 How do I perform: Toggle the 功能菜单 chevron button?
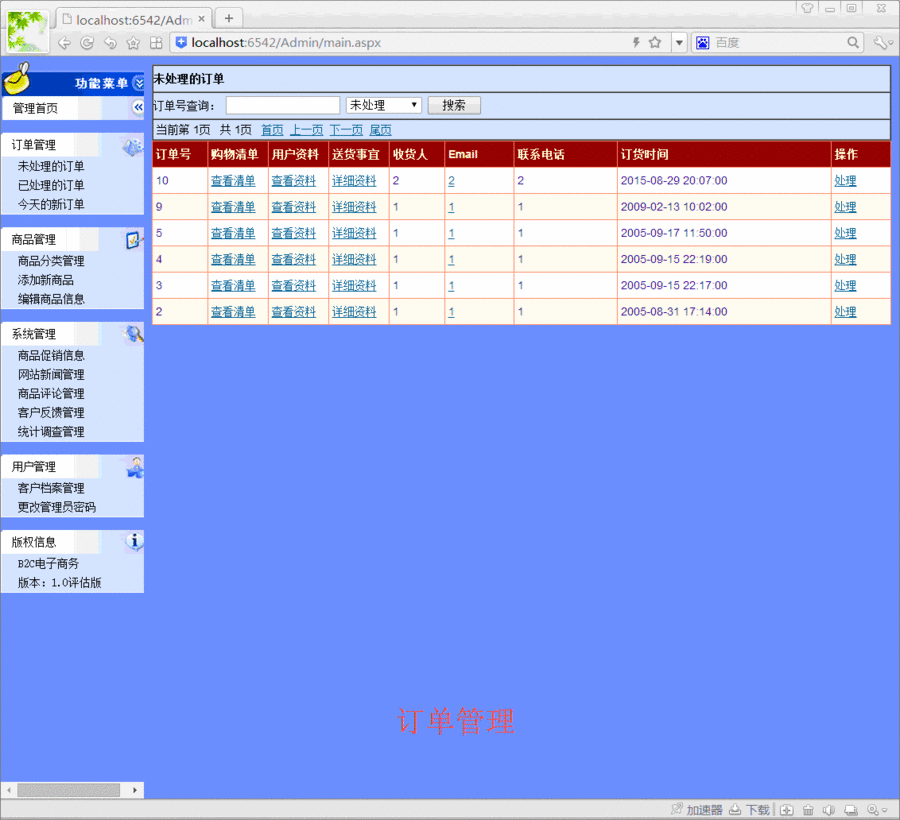click(x=137, y=83)
